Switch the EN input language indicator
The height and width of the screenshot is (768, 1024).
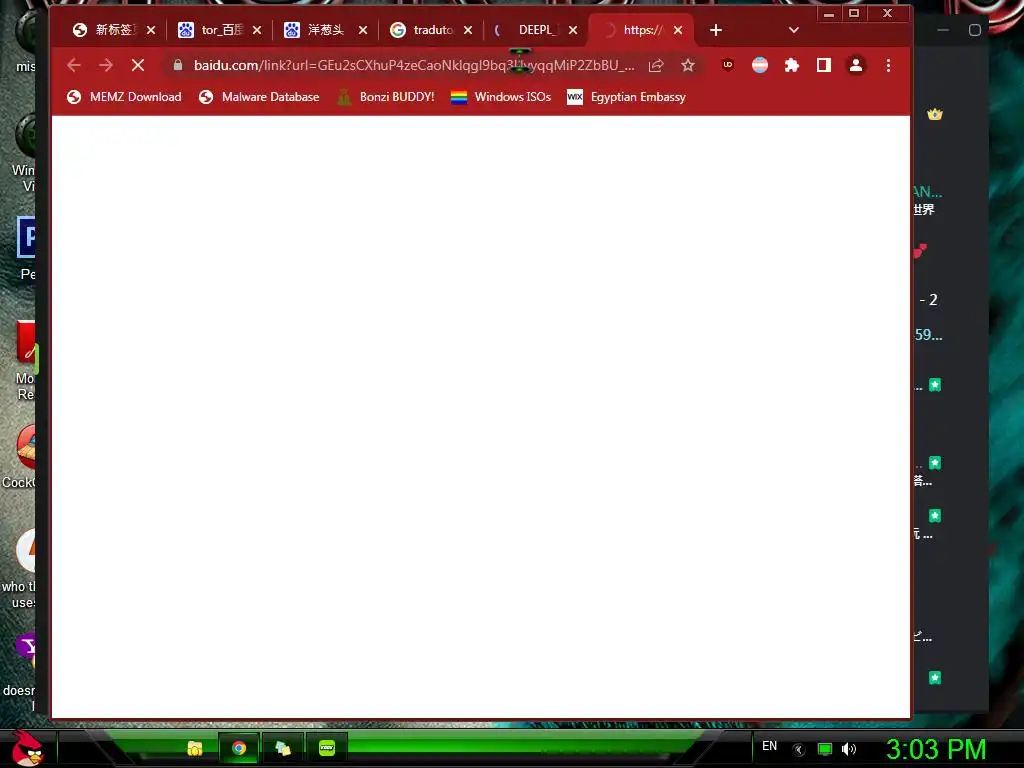click(769, 746)
